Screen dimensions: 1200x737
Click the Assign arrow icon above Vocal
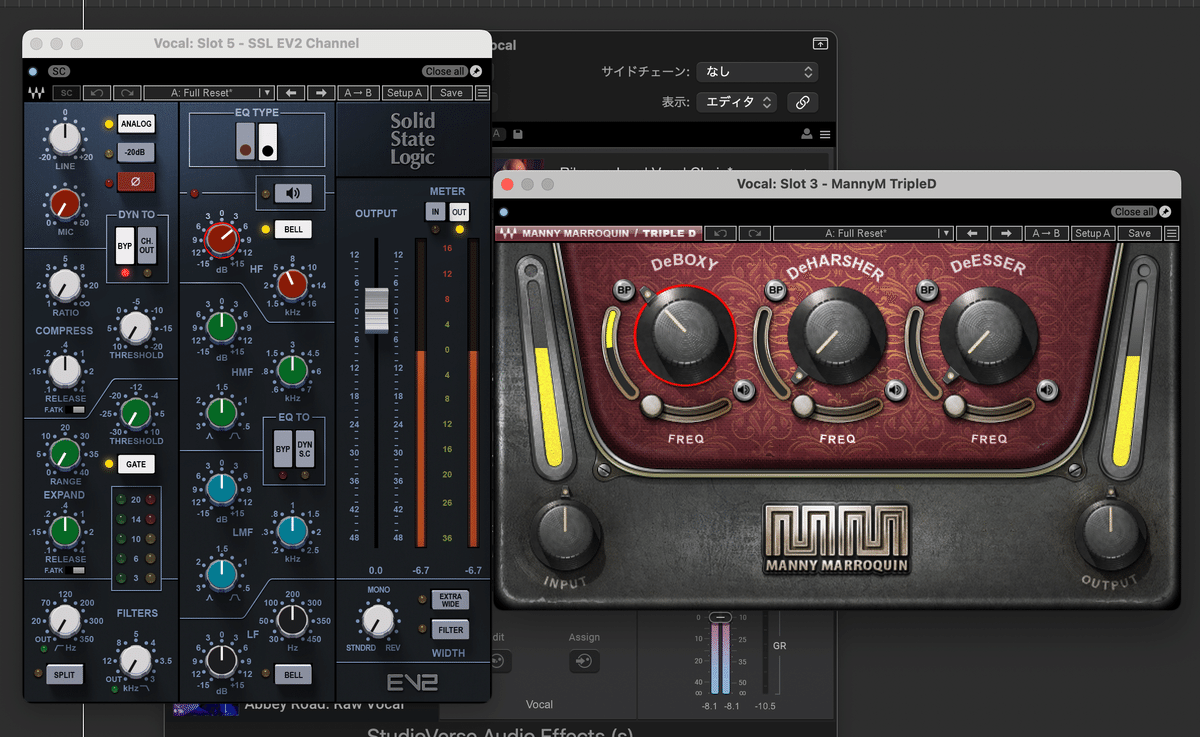(585, 661)
